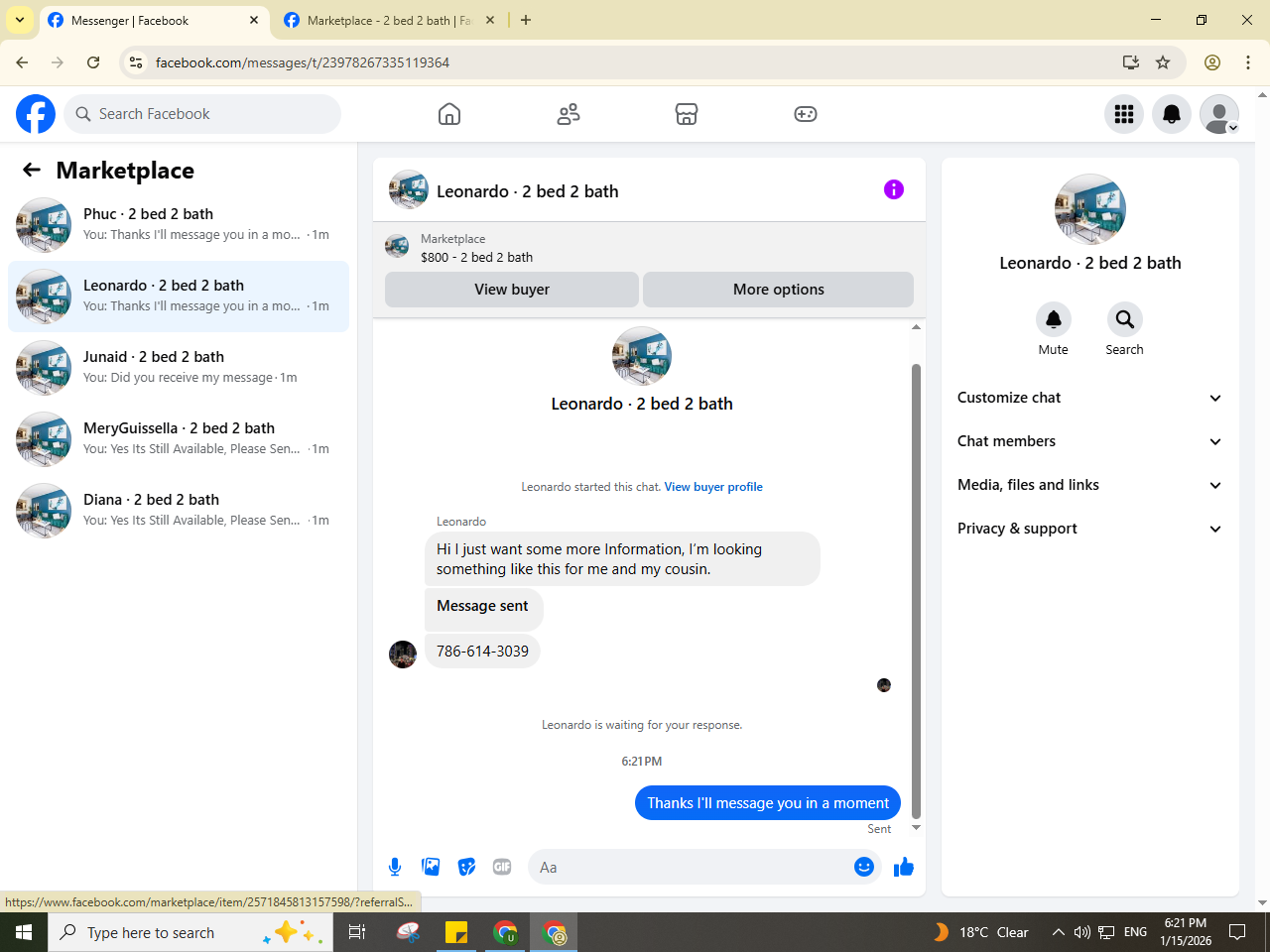Open the Marketplace storefront icon
The width and height of the screenshot is (1270, 952).
687,114
